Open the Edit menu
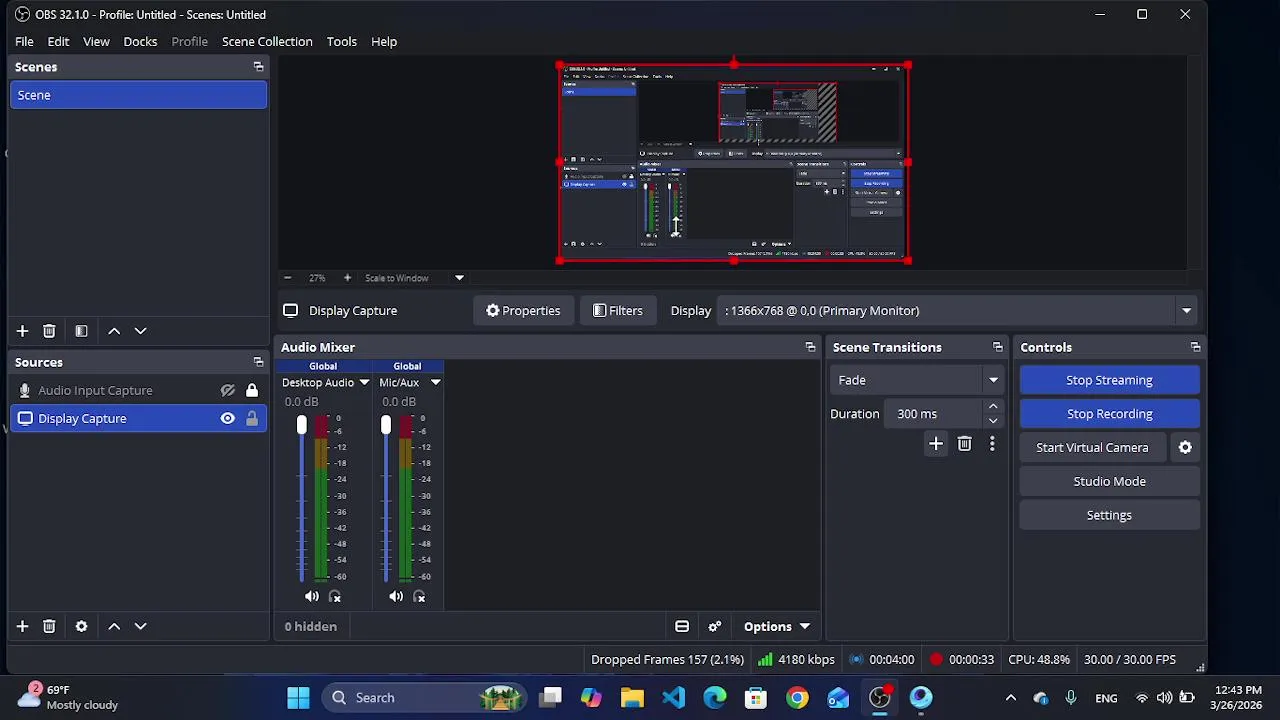Image resolution: width=1280 pixels, height=720 pixels. [58, 42]
